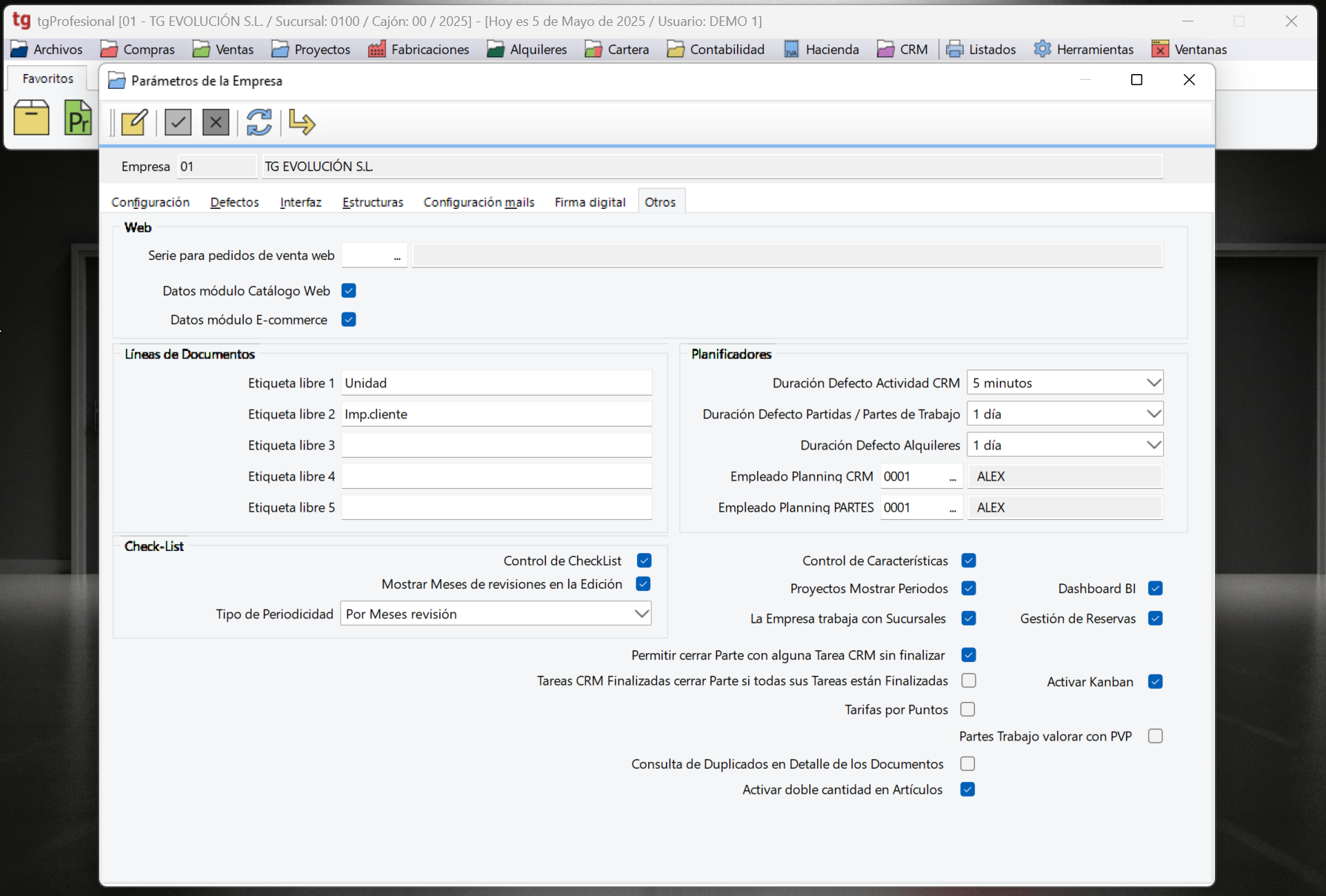Open the Herramientas menu
Image resolution: width=1326 pixels, height=896 pixels.
1084,50
